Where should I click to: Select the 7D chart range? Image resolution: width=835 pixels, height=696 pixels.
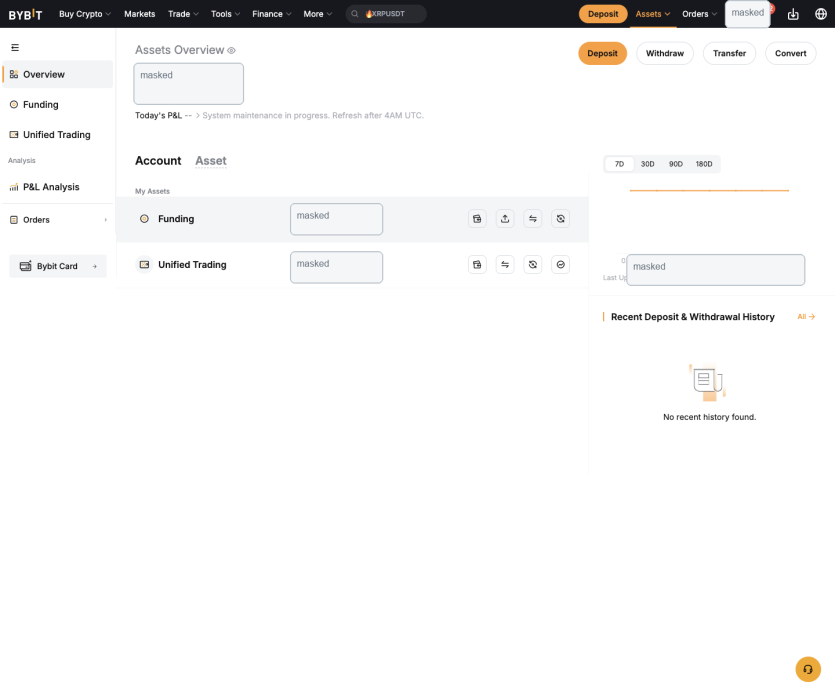tap(619, 164)
